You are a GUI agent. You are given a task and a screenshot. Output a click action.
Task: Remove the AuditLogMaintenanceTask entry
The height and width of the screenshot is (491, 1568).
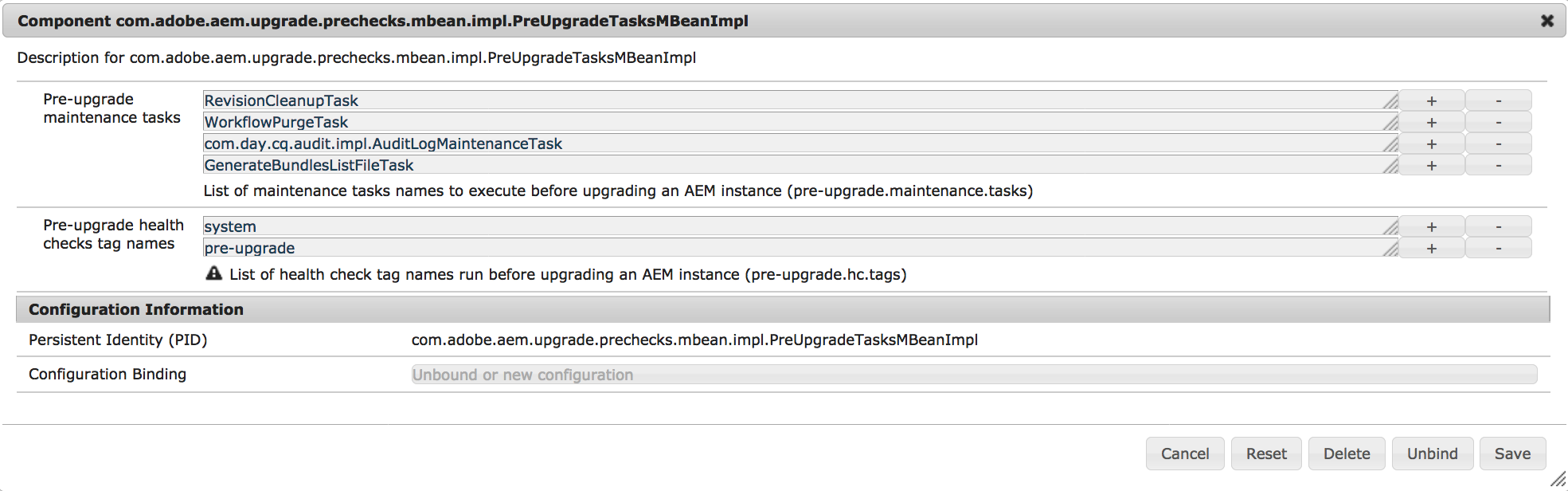[1498, 143]
